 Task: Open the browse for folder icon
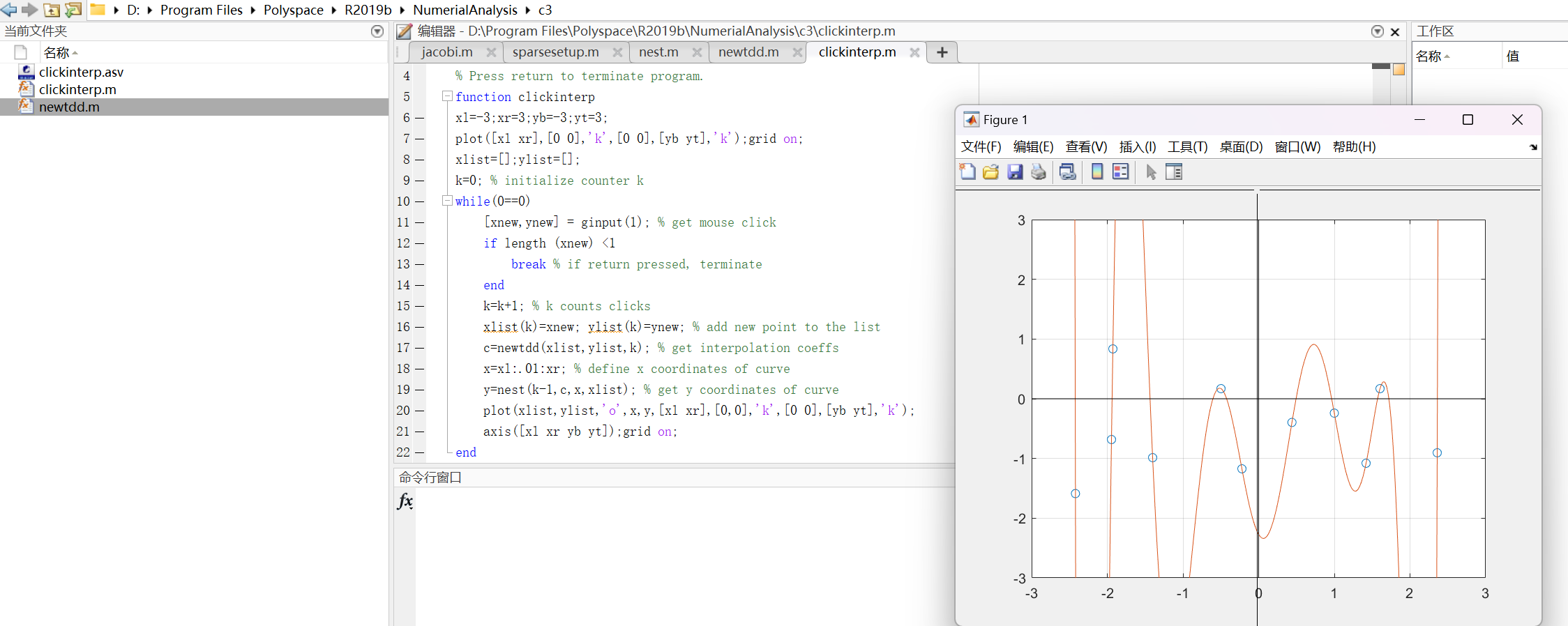click(x=73, y=10)
